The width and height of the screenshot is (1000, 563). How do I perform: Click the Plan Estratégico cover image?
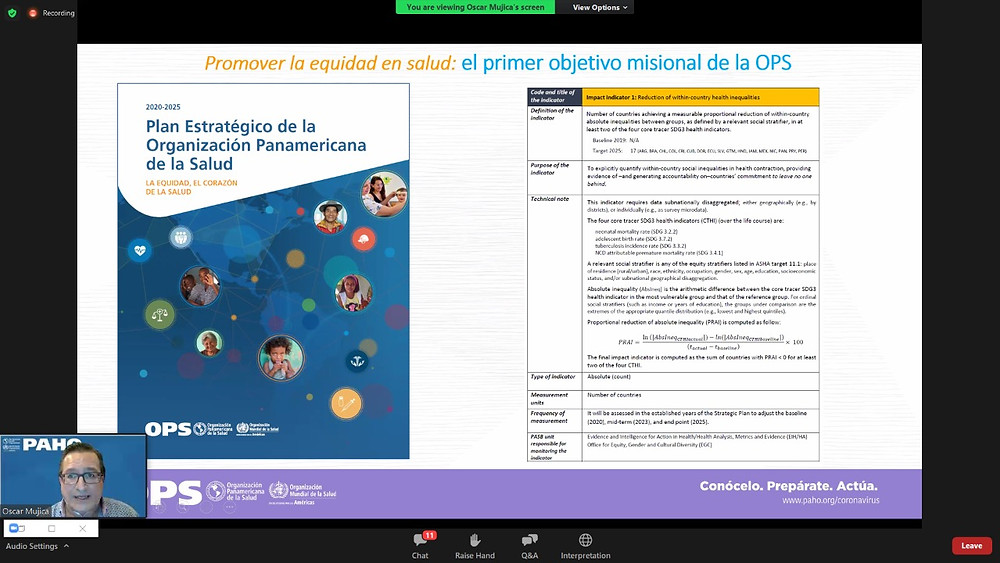click(263, 271)
